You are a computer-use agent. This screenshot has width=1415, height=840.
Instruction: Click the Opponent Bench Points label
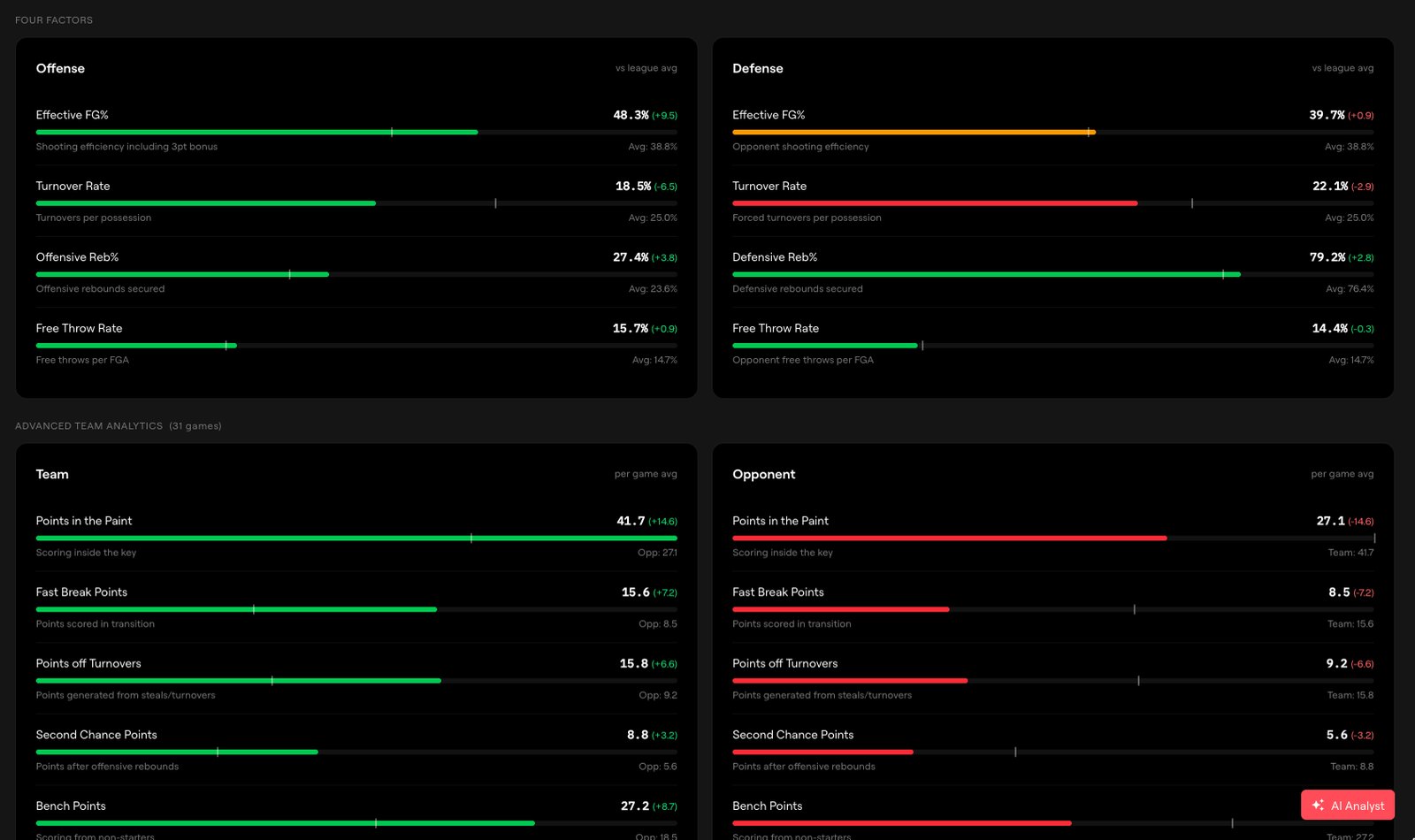coord(768,806)
